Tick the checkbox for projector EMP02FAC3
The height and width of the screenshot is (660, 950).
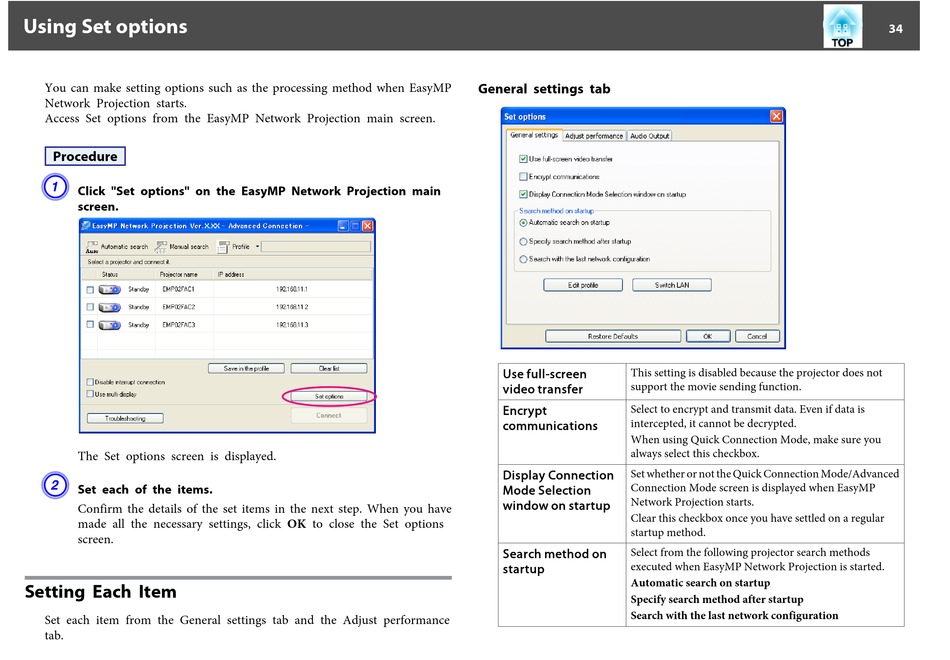point(90,325)
